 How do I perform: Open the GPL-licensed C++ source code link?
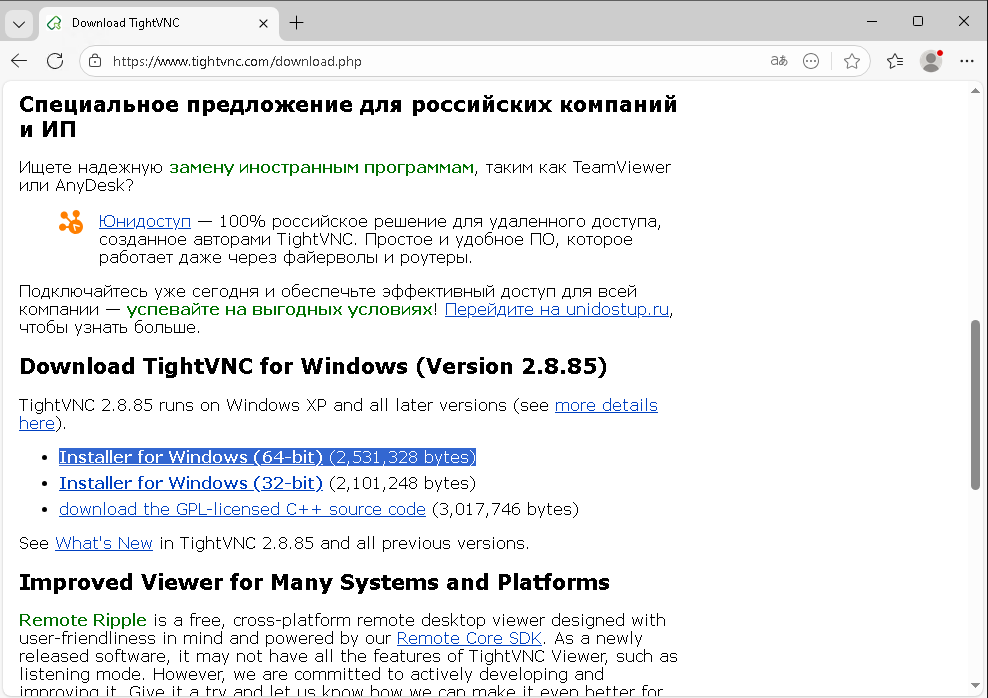click(242, 509)
